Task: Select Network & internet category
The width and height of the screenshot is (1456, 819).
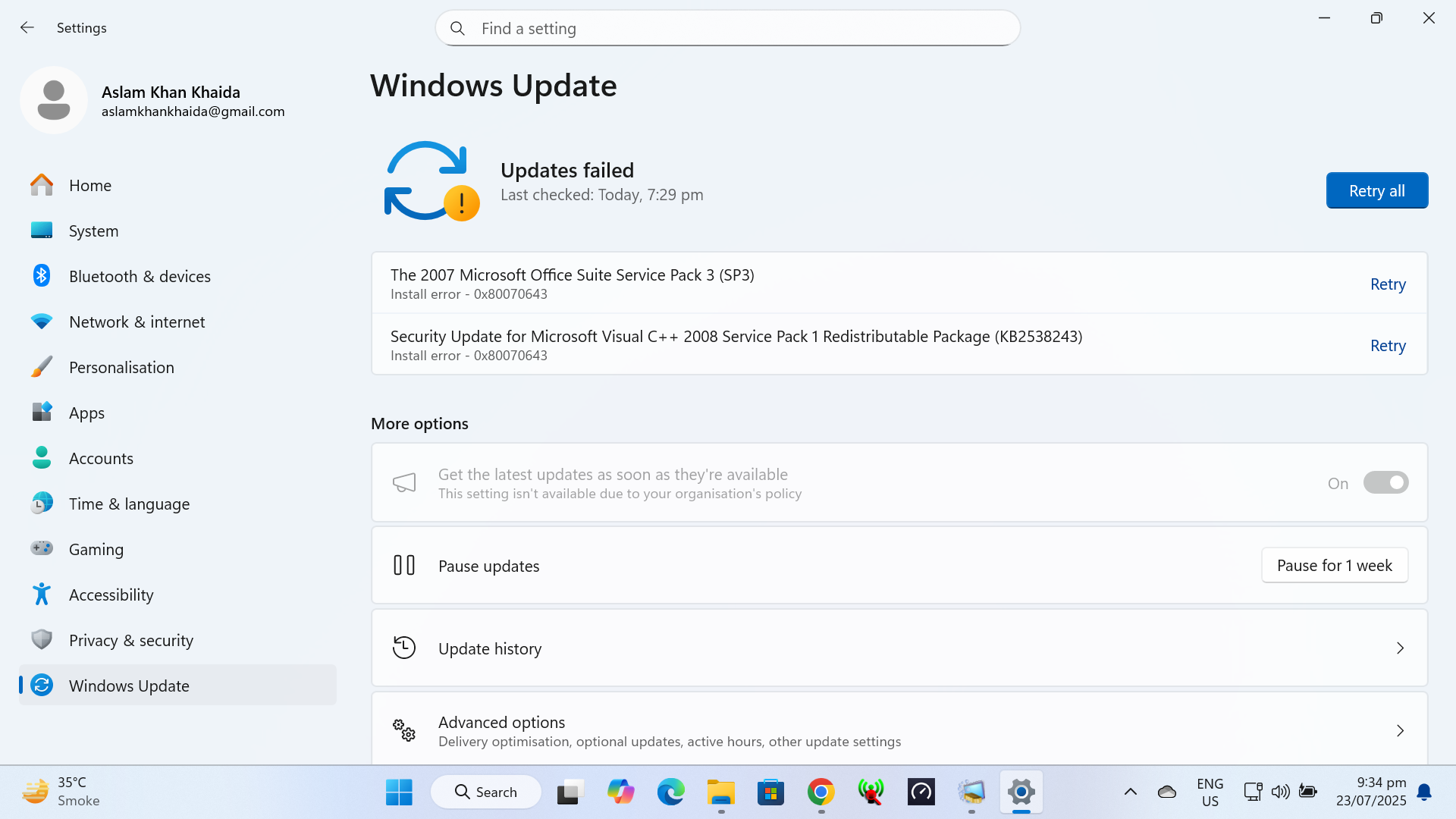Action: pos(177,322)
